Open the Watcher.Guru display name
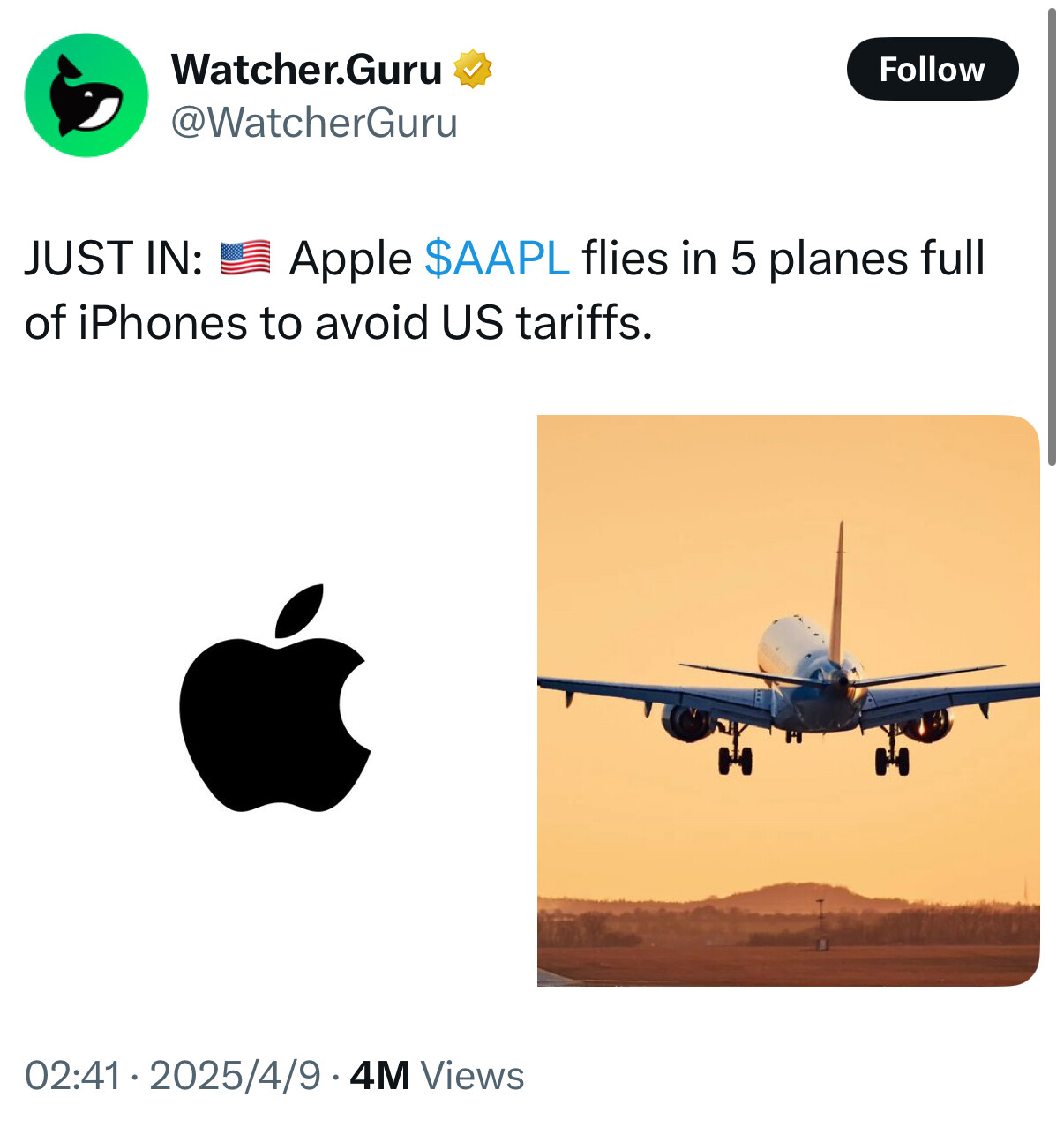 [x=306, y=70]
